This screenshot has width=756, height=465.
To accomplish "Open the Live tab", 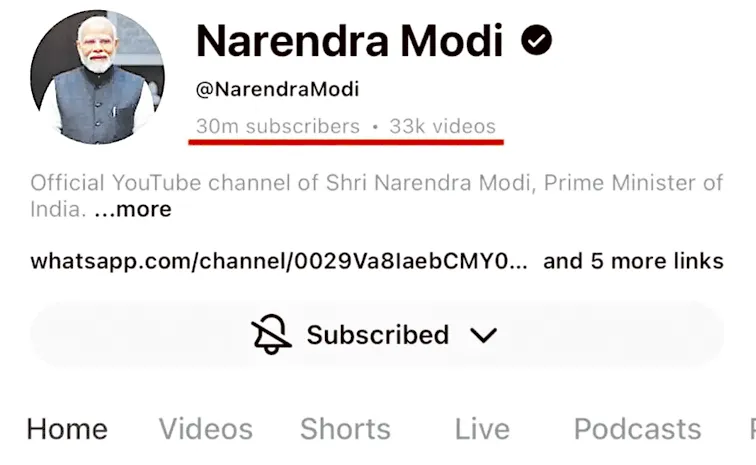I will click(x=482, y=429).
